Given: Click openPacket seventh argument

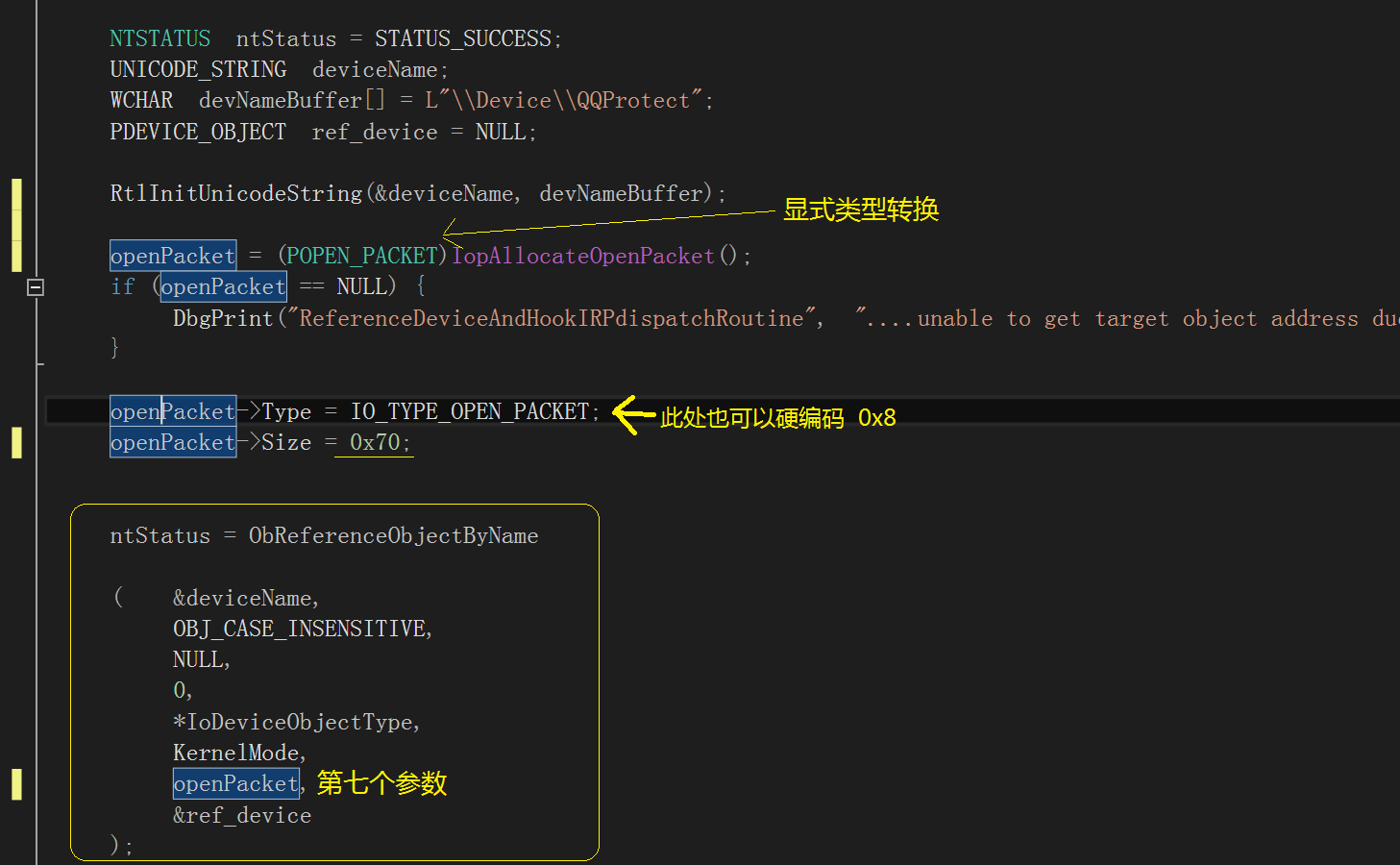Looking at the screenshot, I should pyautogui.click(x=236, y=783).
